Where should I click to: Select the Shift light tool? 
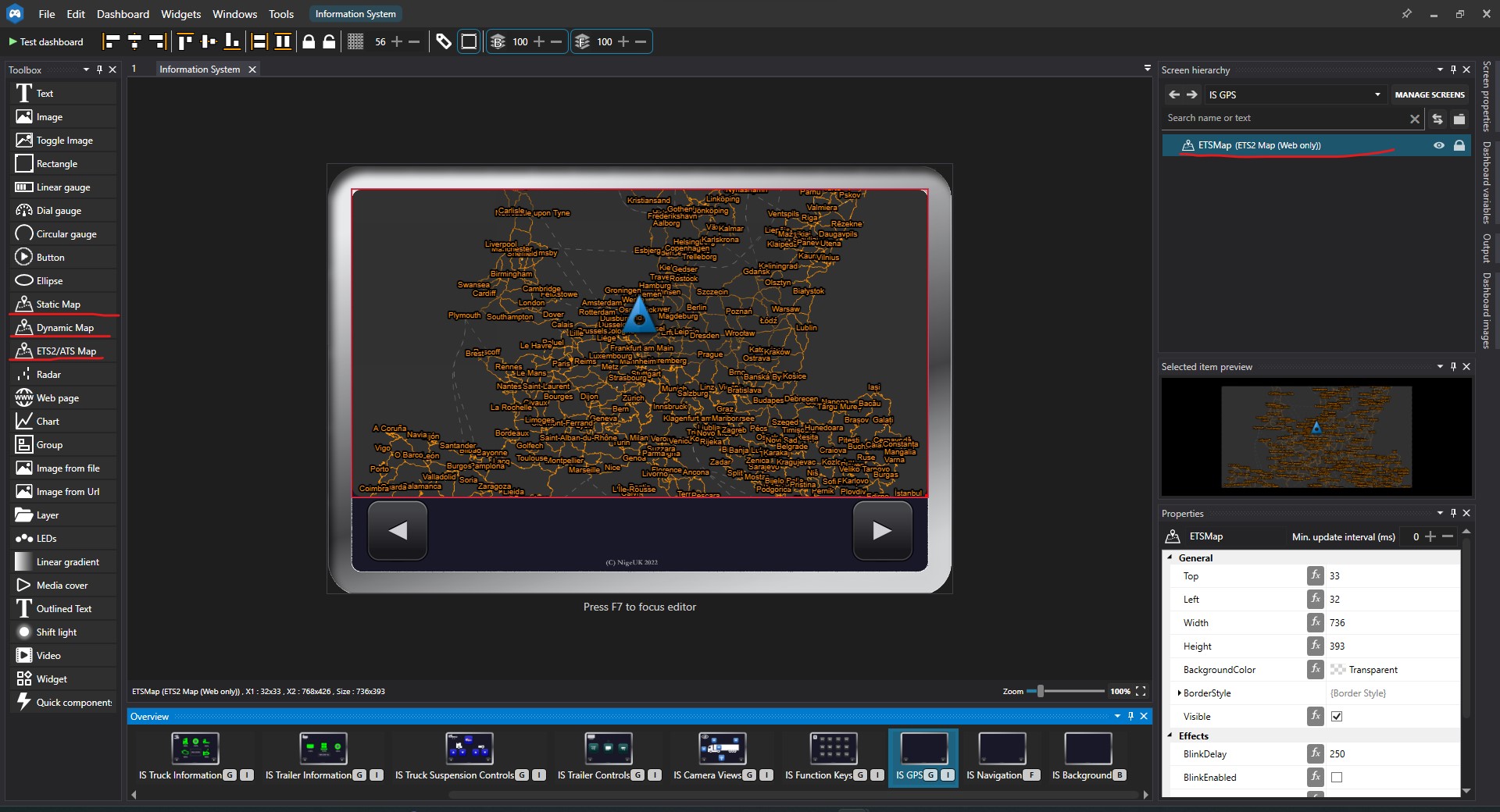pos(64,632)
